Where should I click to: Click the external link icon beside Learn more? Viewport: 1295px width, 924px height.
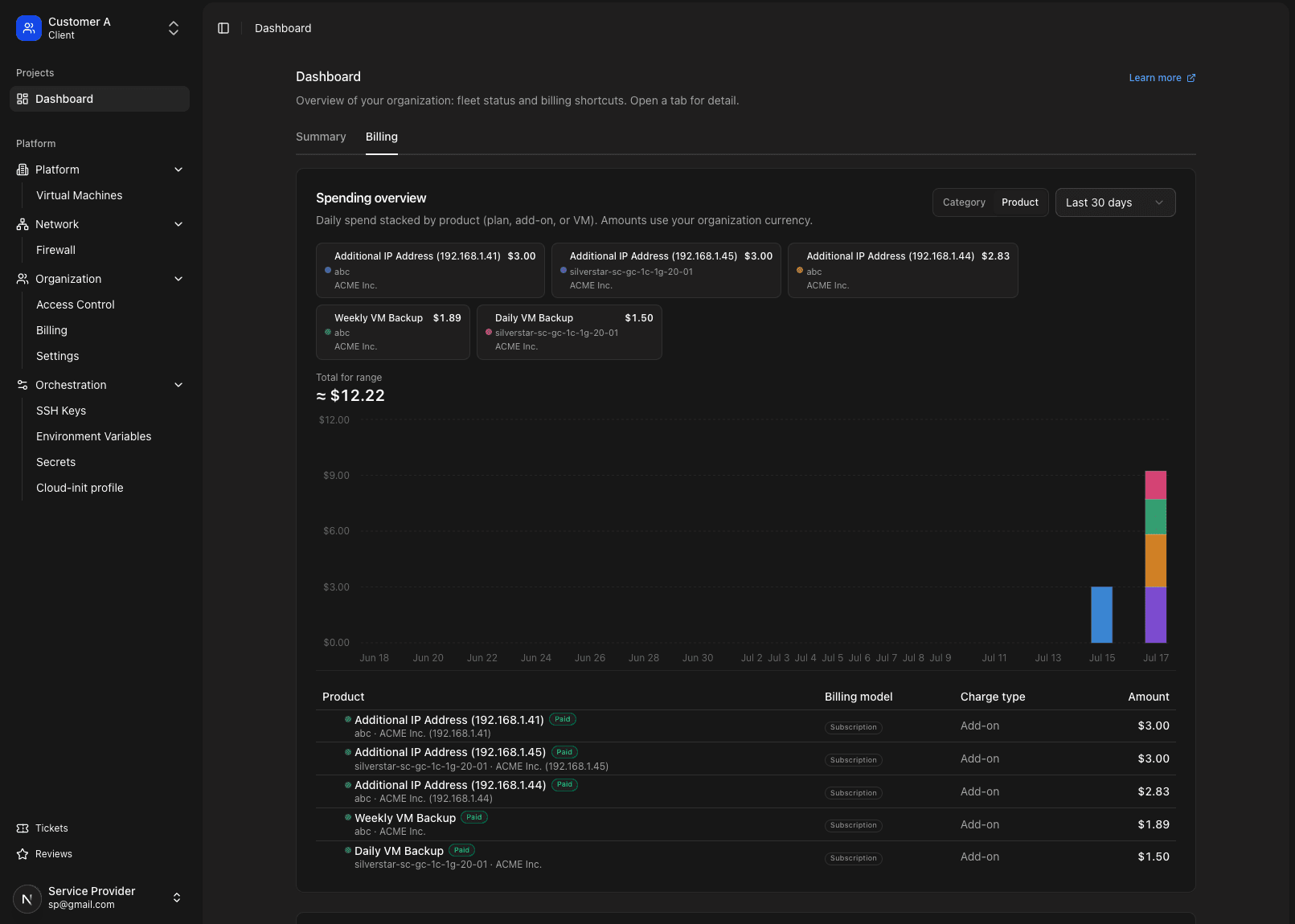[x=1191, y=78]
